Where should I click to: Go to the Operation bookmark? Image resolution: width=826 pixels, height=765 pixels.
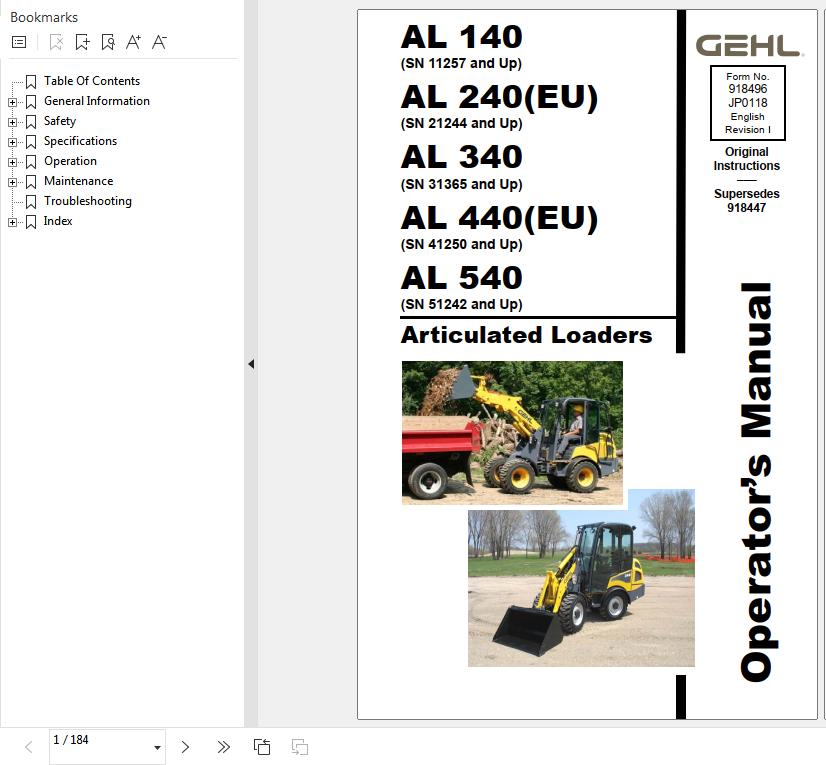[70, 161]
